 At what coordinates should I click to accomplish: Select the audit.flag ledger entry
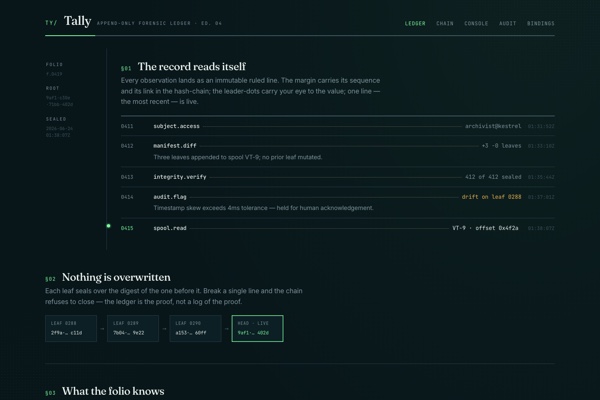pos(338,202)
